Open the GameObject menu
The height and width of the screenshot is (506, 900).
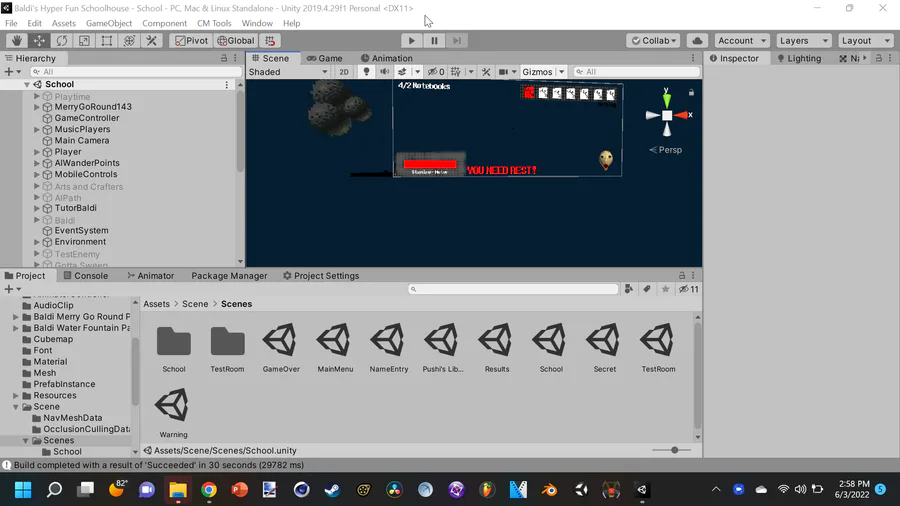(109, 24)
